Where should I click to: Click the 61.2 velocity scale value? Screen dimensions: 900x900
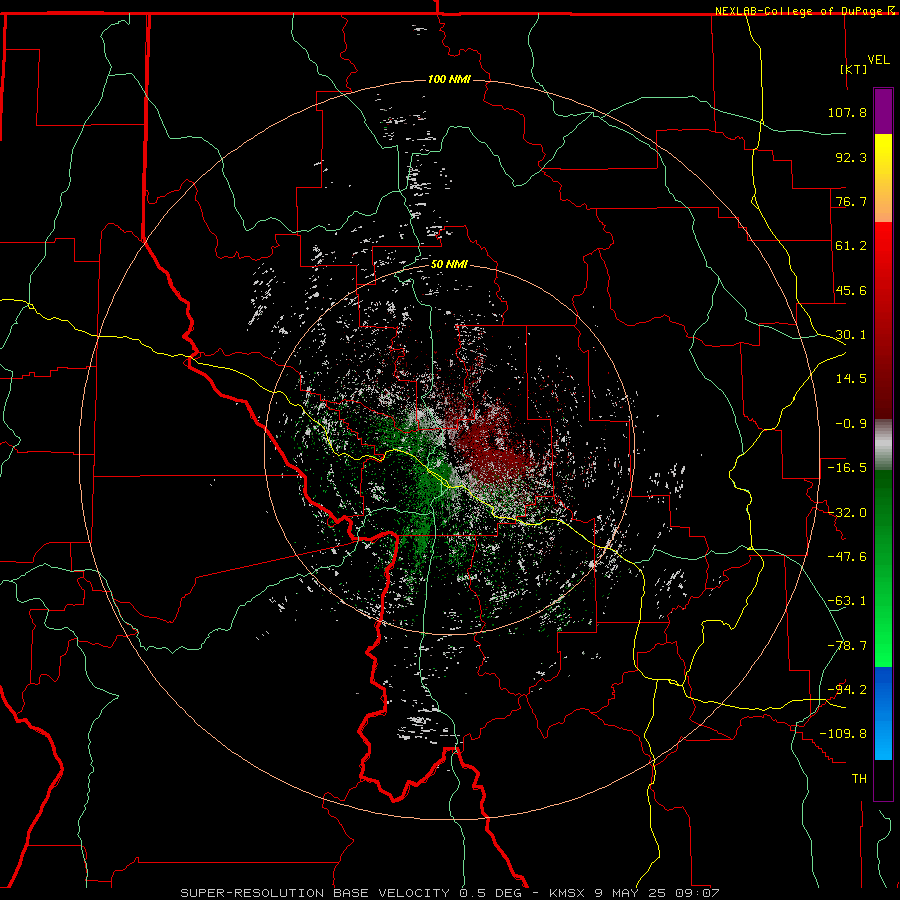(x=851, y=246)
